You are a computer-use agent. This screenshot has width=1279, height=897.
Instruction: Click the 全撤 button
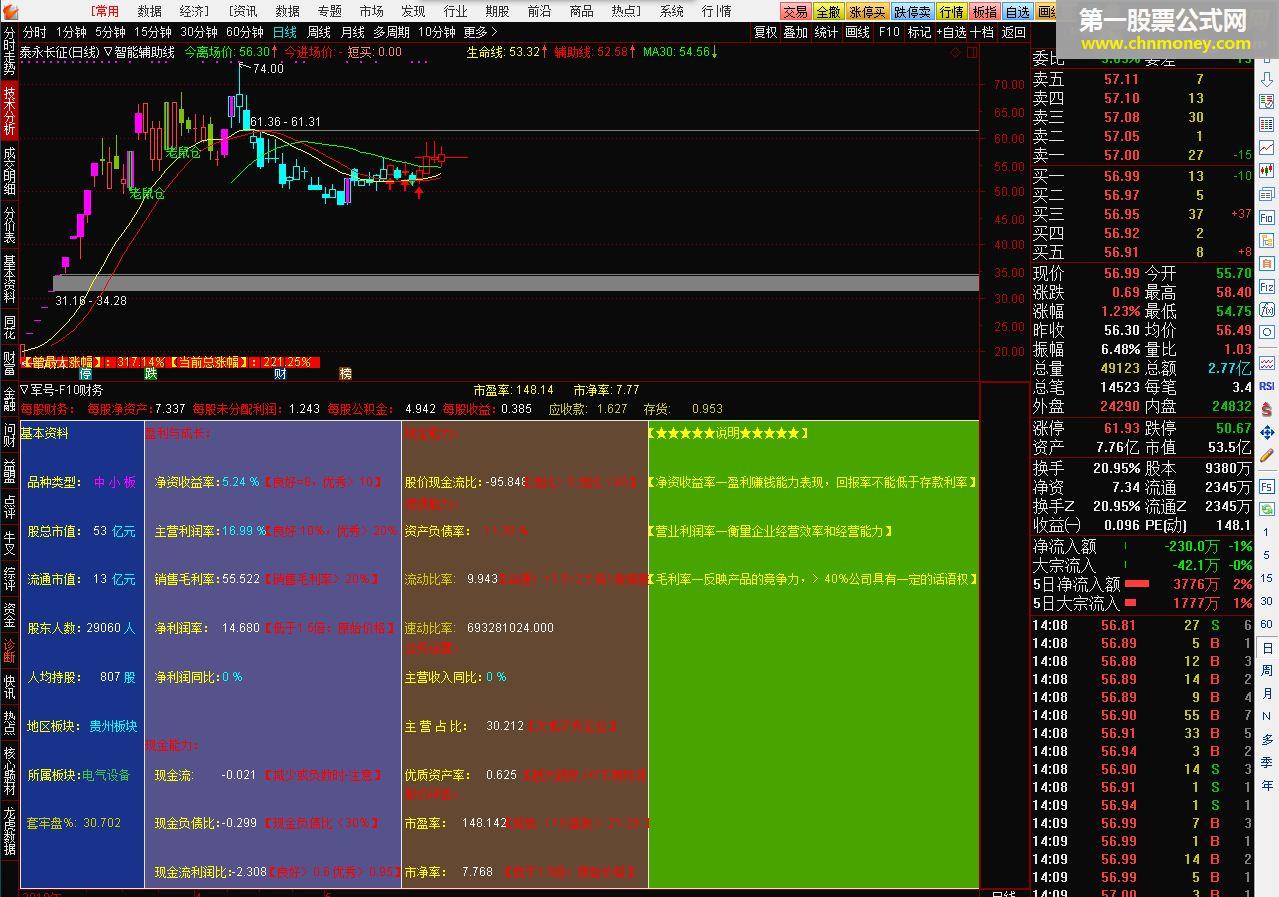pyautogui.click(x=828, y=12)
